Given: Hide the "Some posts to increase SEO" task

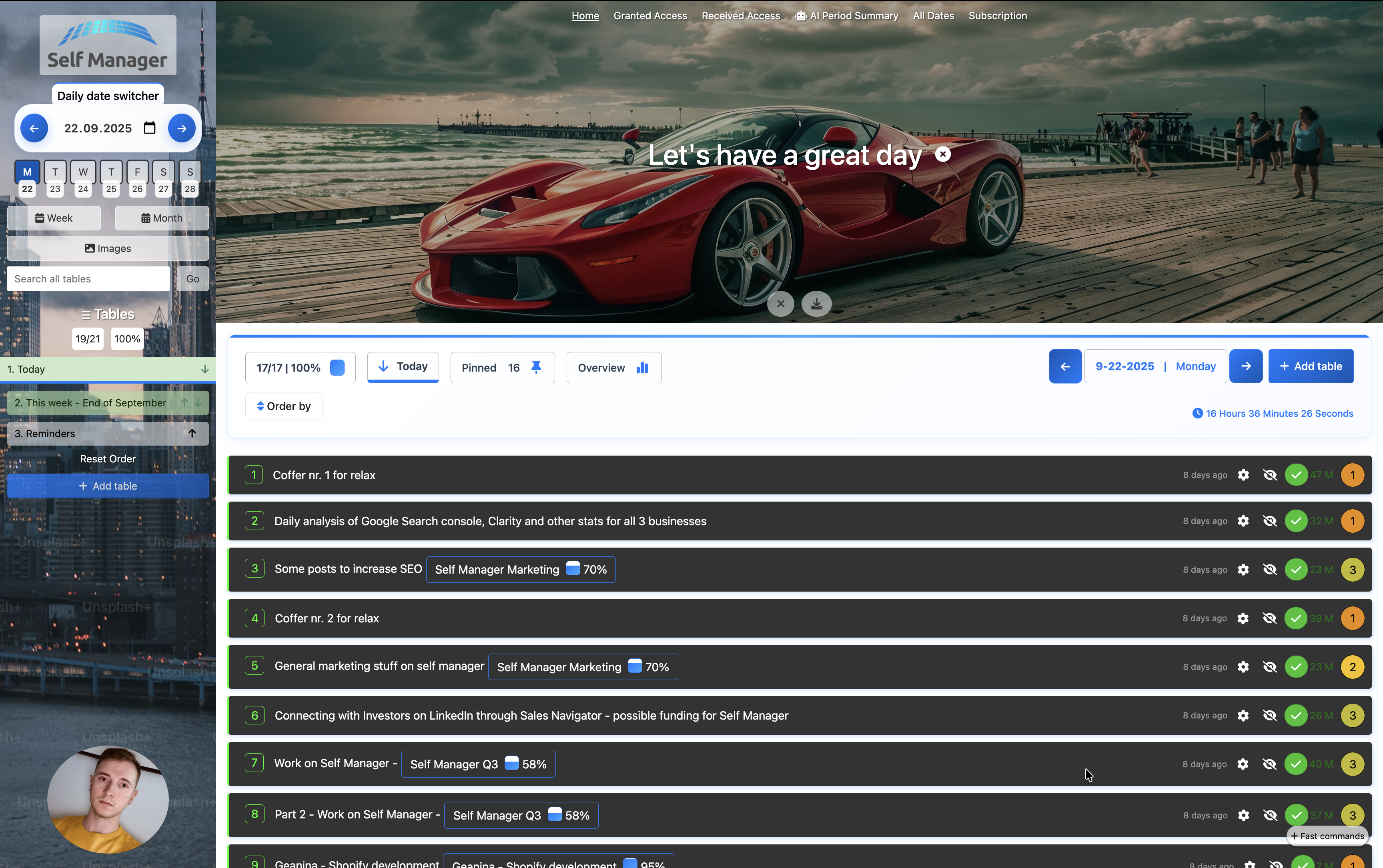Looking at the screenshot, I should coord(1269,570).
